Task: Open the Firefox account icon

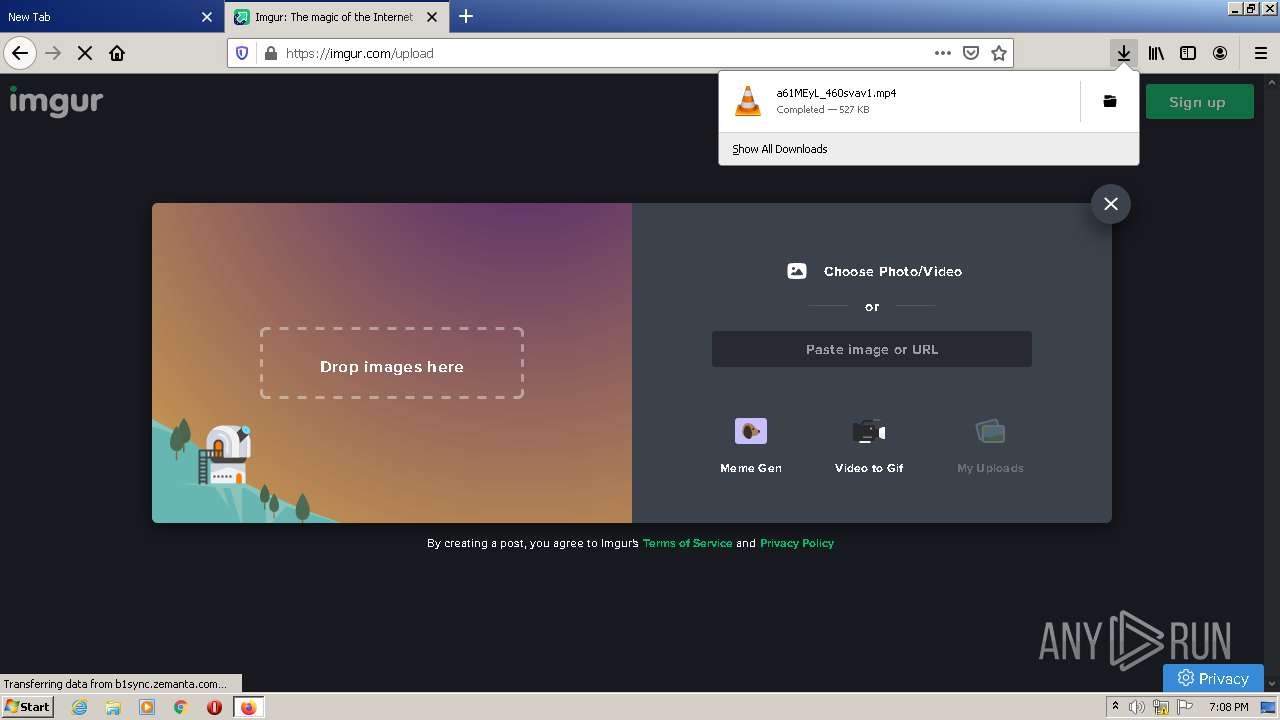Action: click(x=1220, y=53)
